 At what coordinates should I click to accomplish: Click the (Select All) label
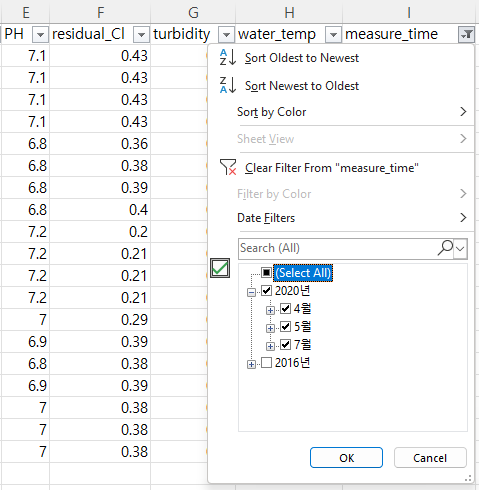pos(303,273)
